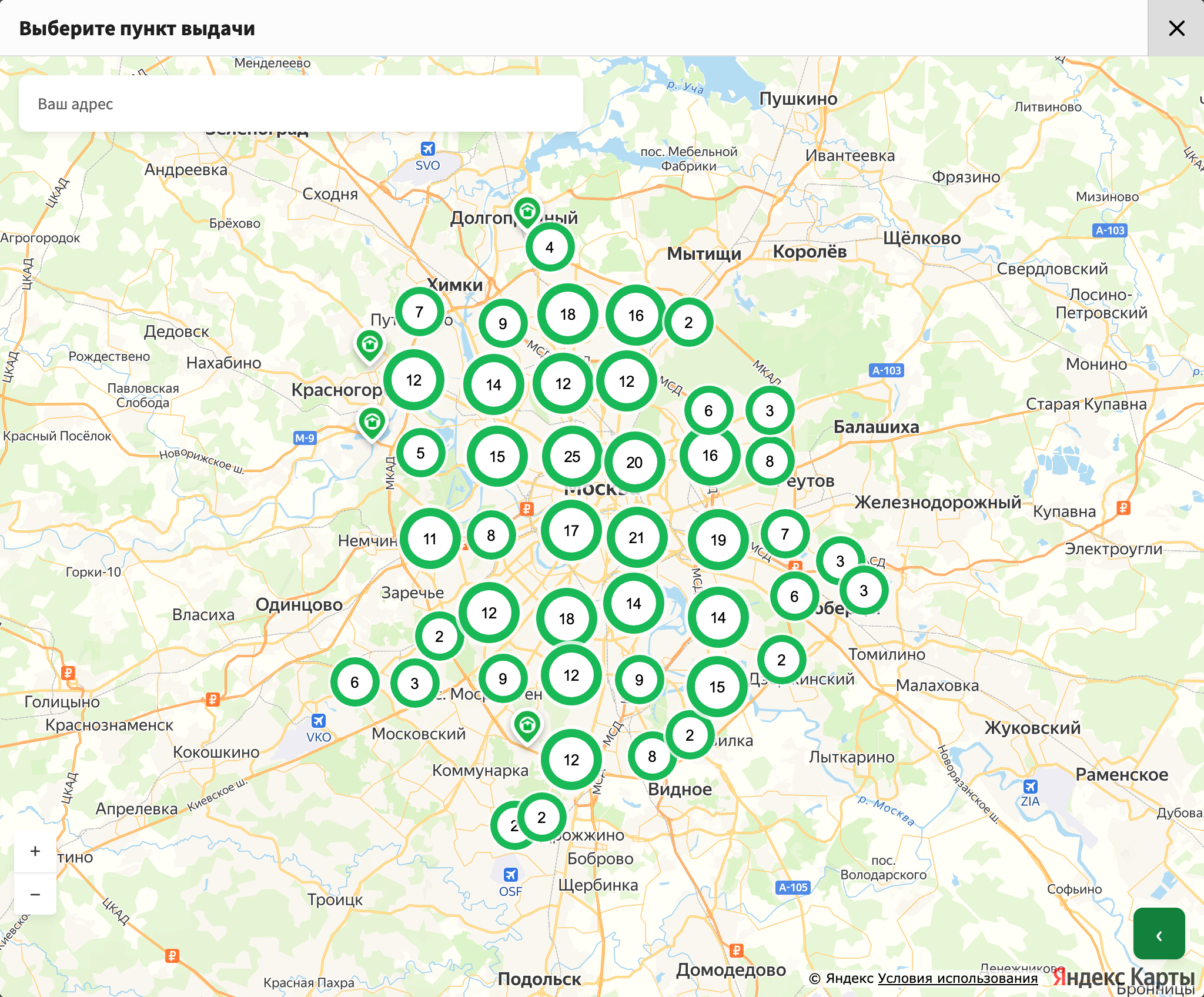Click the Лыткарино town label

852,757
